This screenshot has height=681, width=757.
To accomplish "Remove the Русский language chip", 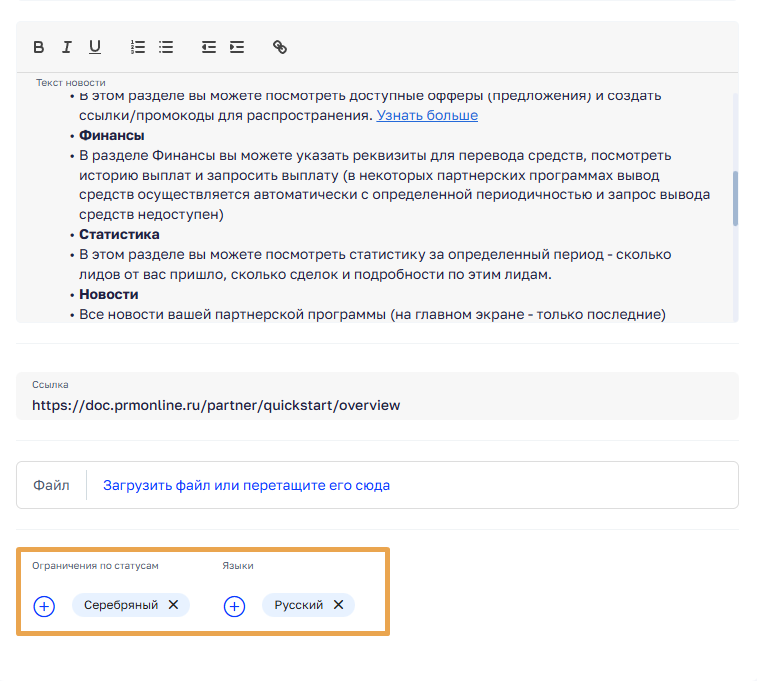I will click(338, 605).
